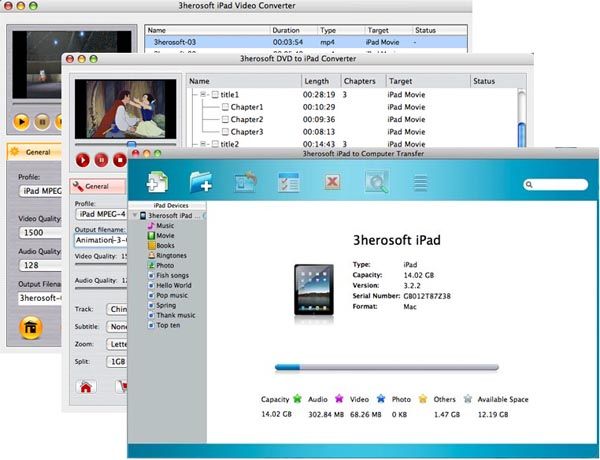Click the list view icon in toolbar
The height and width of the screenshot is (460, 600).
click(421, 183)
